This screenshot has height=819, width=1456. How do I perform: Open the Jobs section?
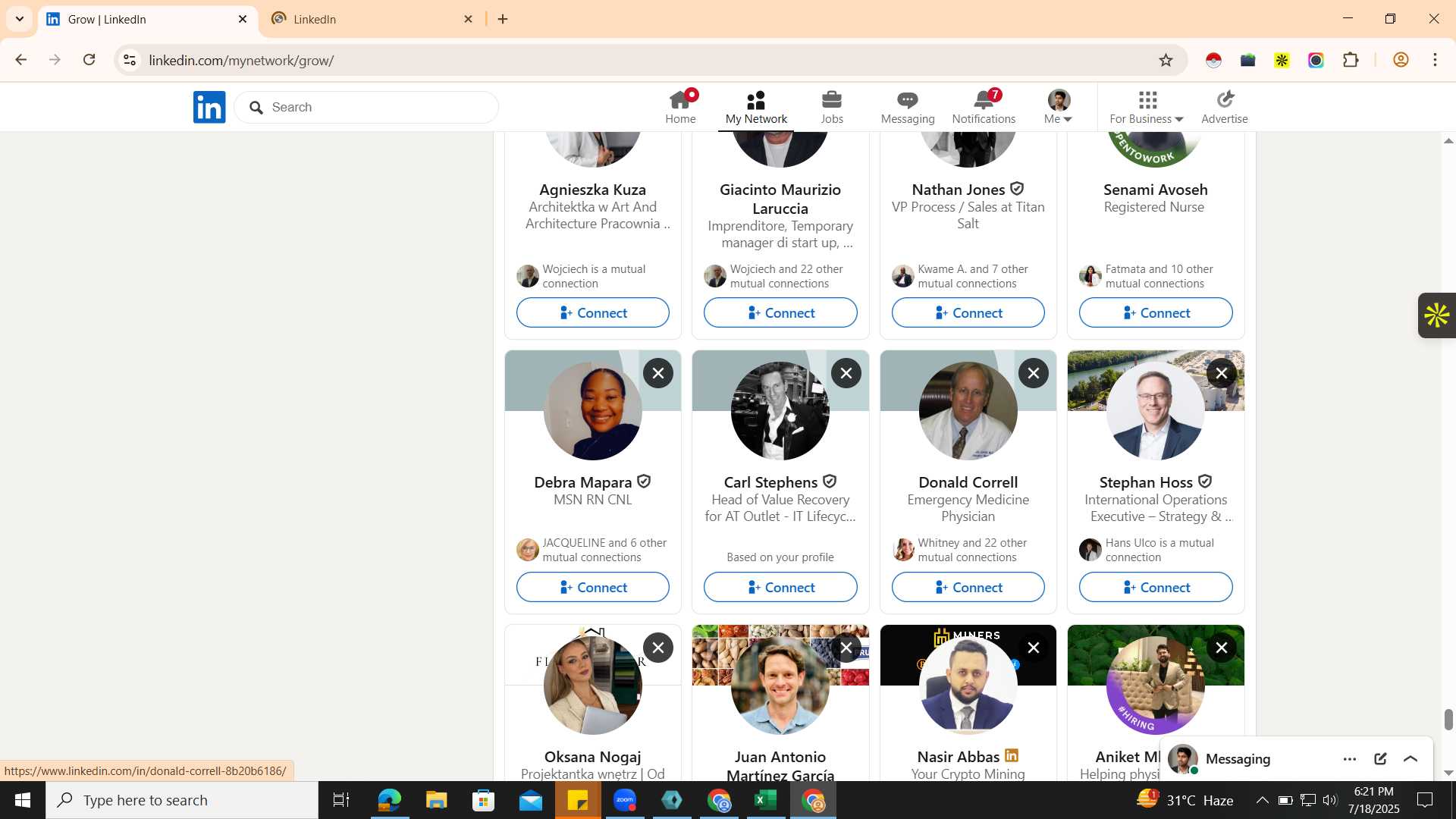832,107
